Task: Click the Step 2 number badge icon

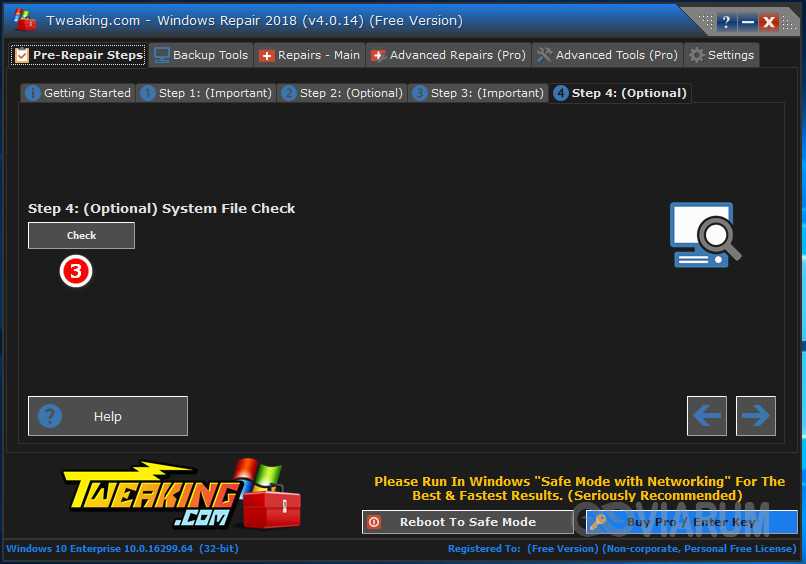Action: tap(288, 93)
